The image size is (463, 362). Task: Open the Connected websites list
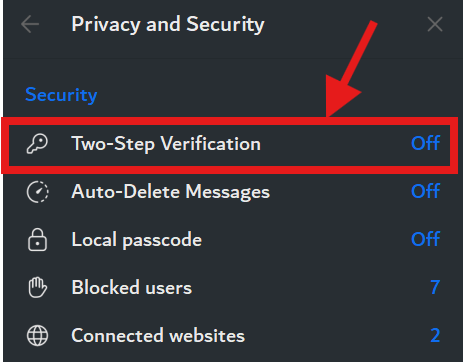coord(233,335)
